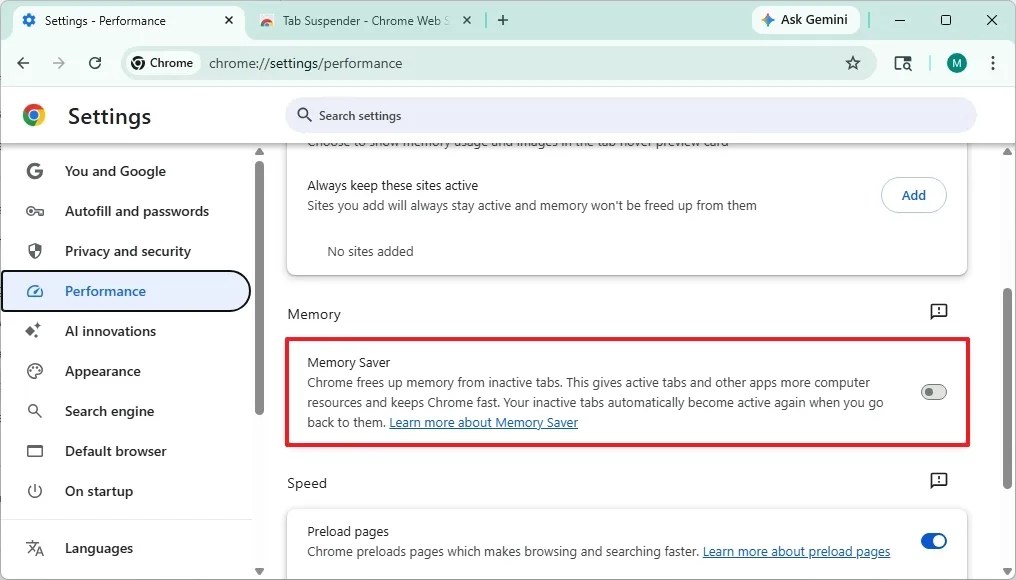The width and height of the screenshot is (1016, 580).
Task: Click the Memory section heading
Action: pyautogui.click(x=314, y=314)
